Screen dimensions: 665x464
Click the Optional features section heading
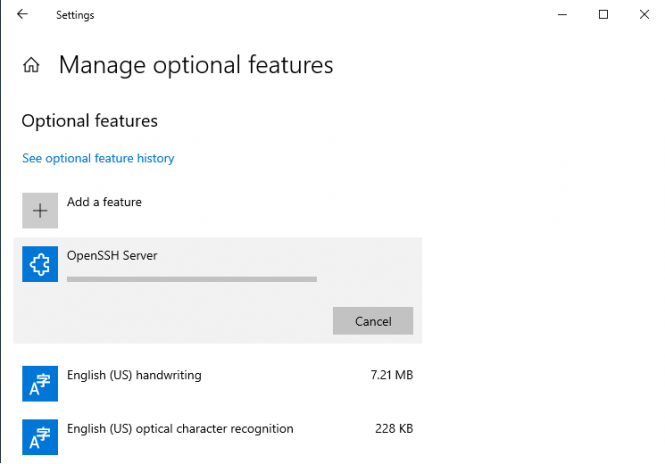tap(90, 120)
